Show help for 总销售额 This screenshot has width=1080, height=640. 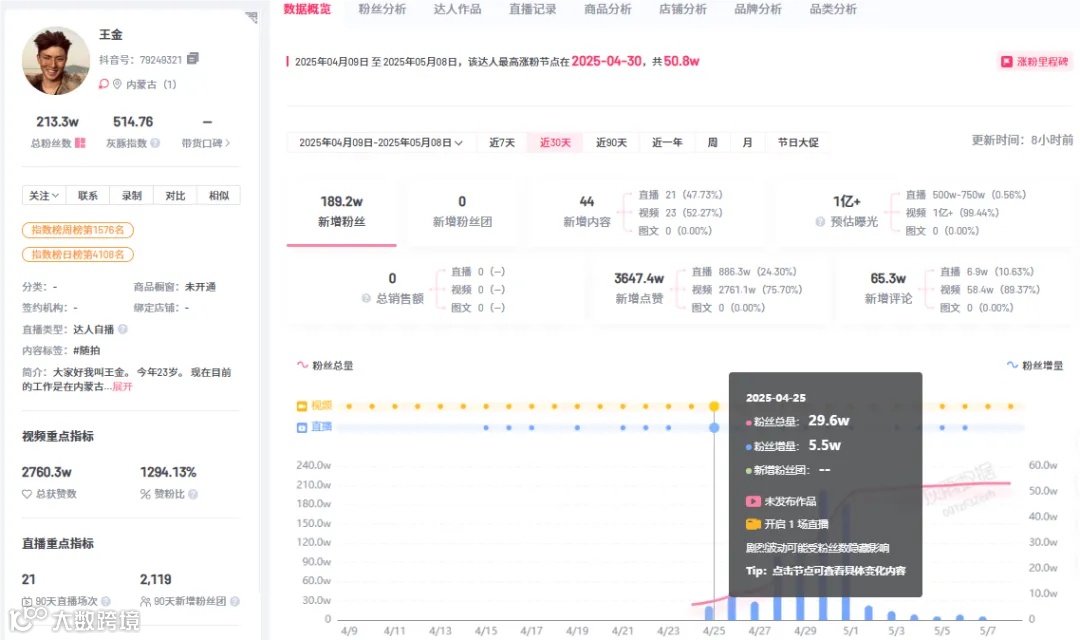click(x=366, y=298)
